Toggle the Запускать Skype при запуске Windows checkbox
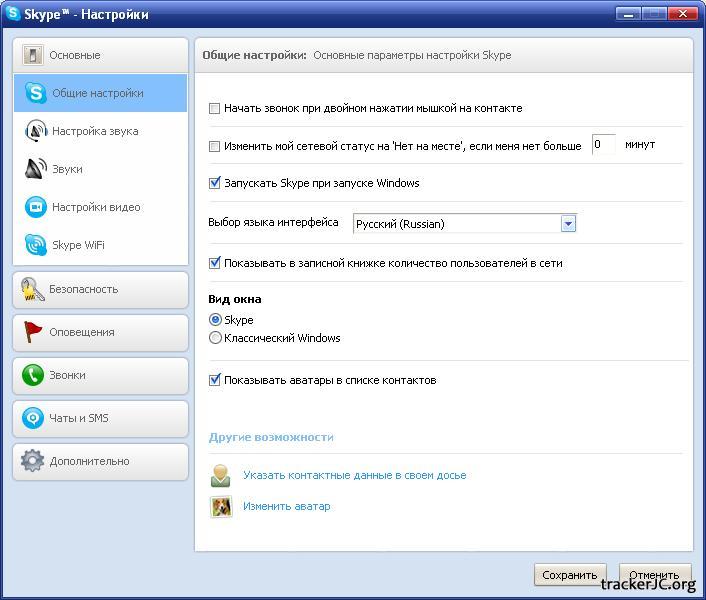706x600 pixels. point(214,183)
